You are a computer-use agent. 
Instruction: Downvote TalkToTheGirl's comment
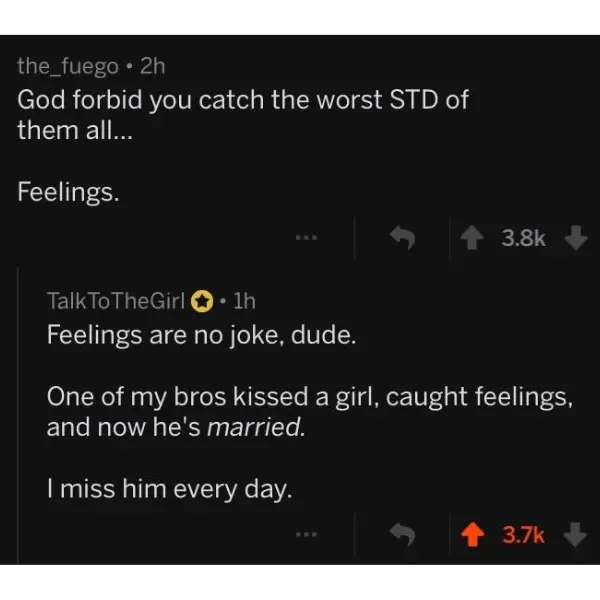574,535
